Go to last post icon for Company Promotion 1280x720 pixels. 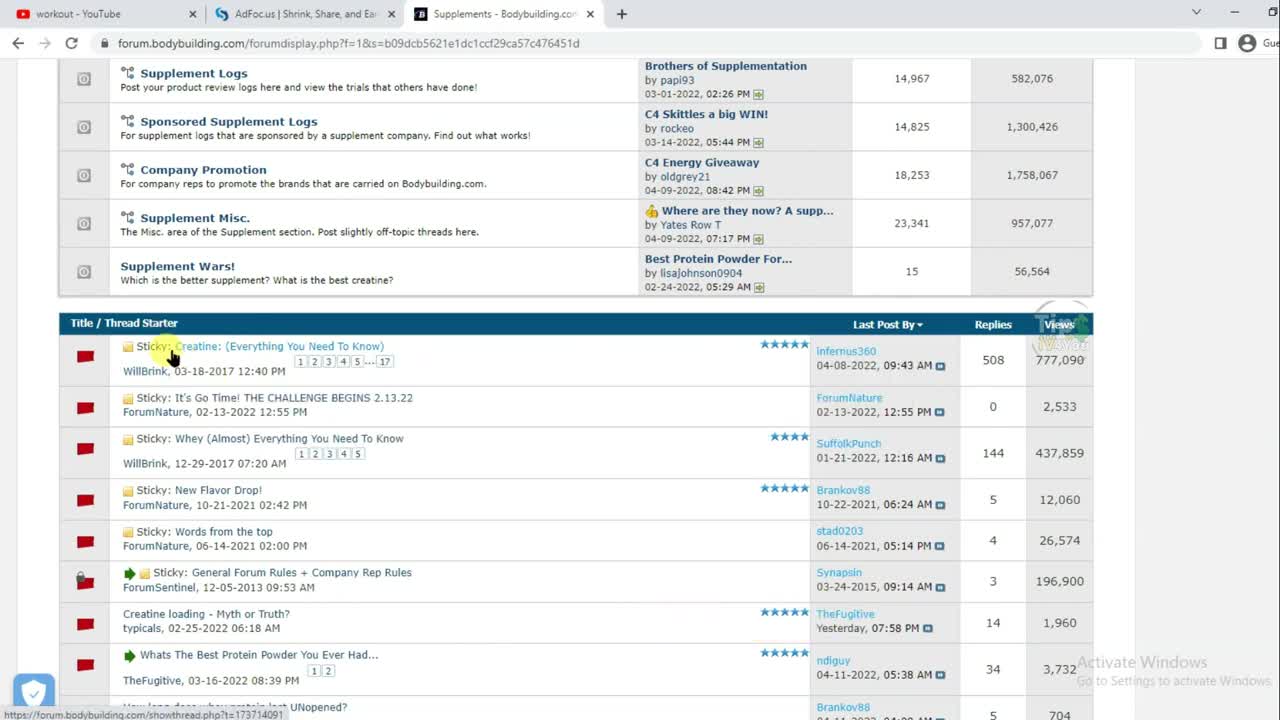[x=759, y=191]
